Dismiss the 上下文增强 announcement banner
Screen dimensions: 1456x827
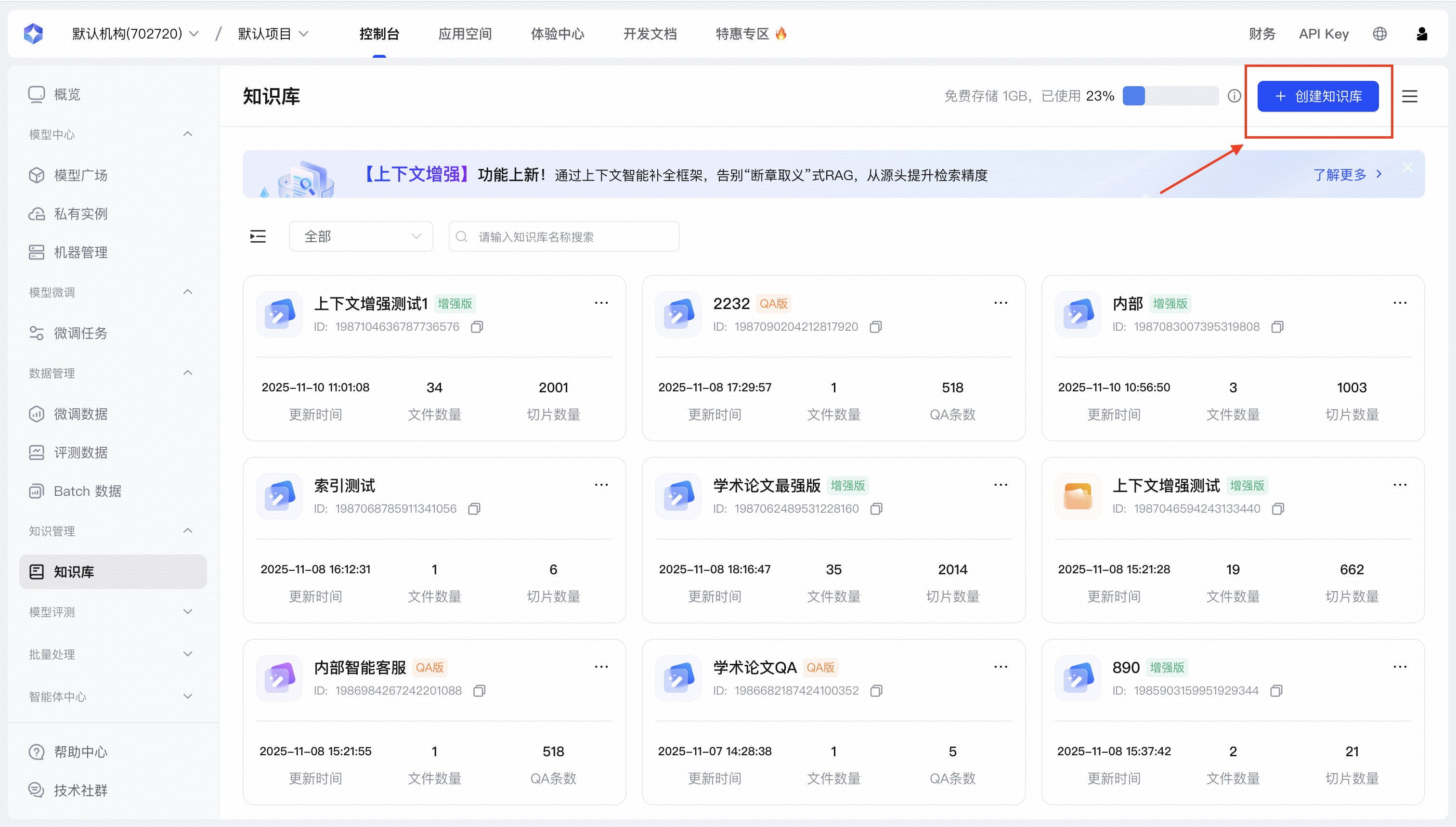(1407, 168)
